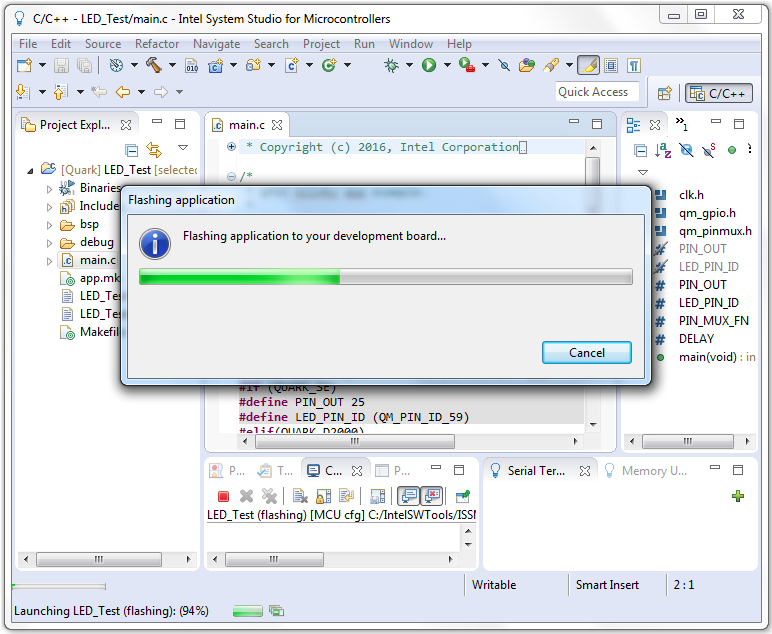The height and width of the screenshot is (634, 772).
Task: Select the C/C++ perspective button
Action: tap(719, 93)
